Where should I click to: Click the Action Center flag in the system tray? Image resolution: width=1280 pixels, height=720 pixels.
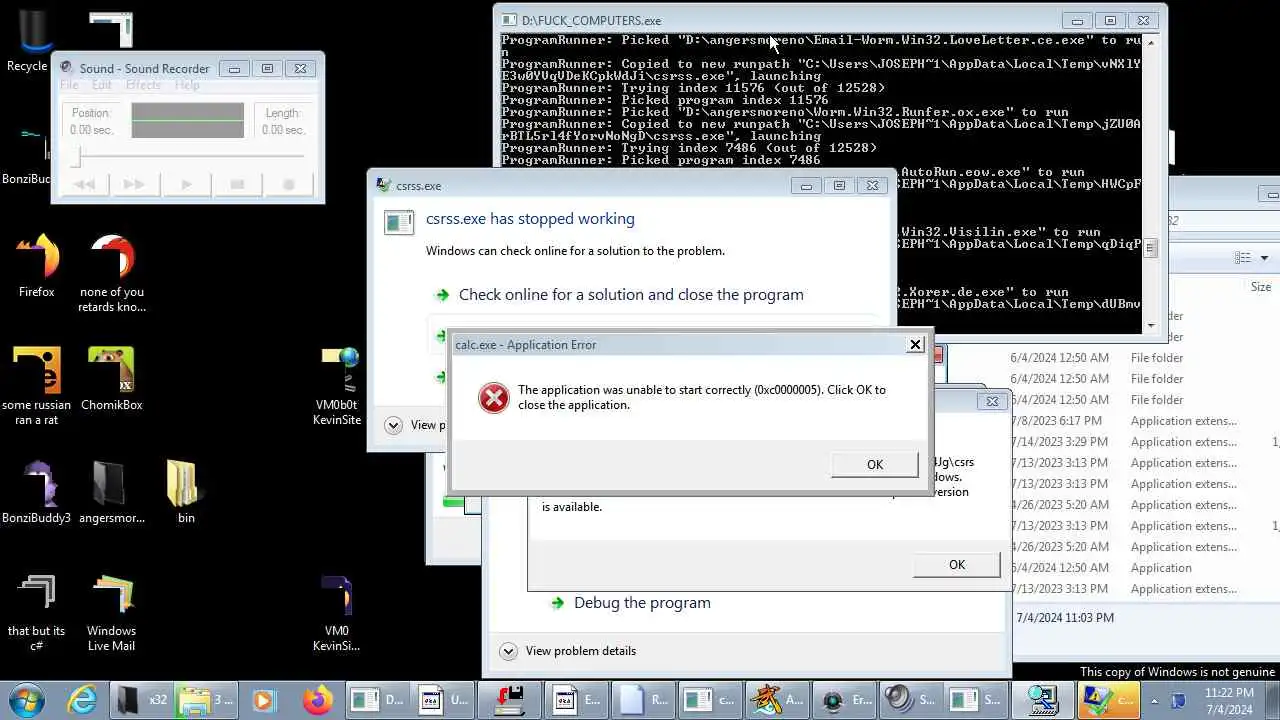click(1178, 700)
